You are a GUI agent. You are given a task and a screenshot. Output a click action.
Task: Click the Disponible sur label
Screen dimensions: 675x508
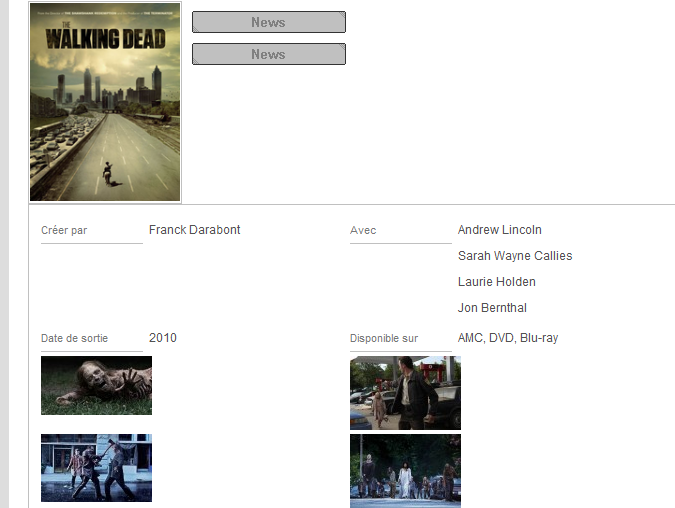click(384, 338)
